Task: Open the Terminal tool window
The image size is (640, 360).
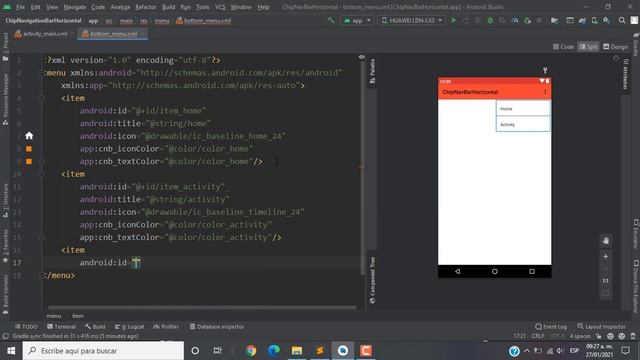Action: coord(61,327)
